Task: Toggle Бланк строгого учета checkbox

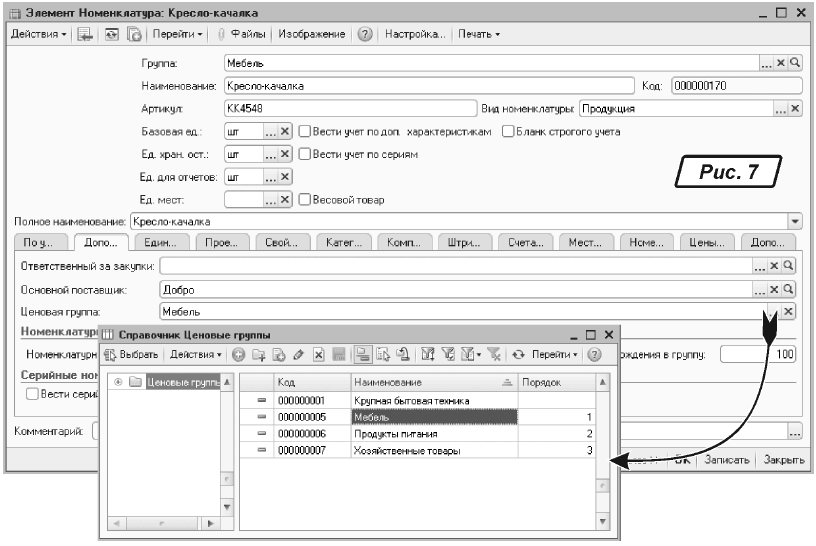Action: click(508, 131)
